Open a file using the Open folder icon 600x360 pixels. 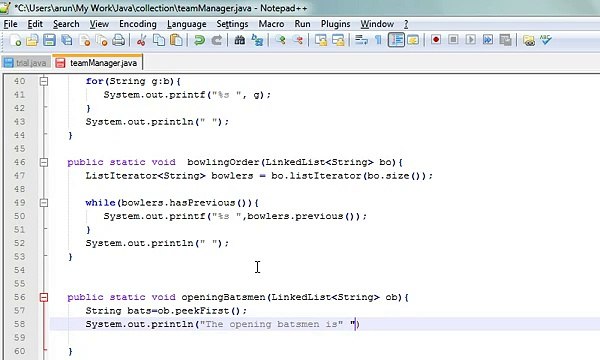(32, 40)
